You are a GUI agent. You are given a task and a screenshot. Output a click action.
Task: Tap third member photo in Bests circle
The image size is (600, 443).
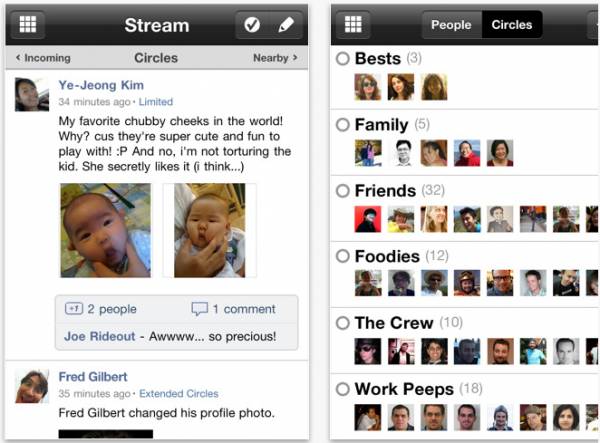[x=434, y=87]
